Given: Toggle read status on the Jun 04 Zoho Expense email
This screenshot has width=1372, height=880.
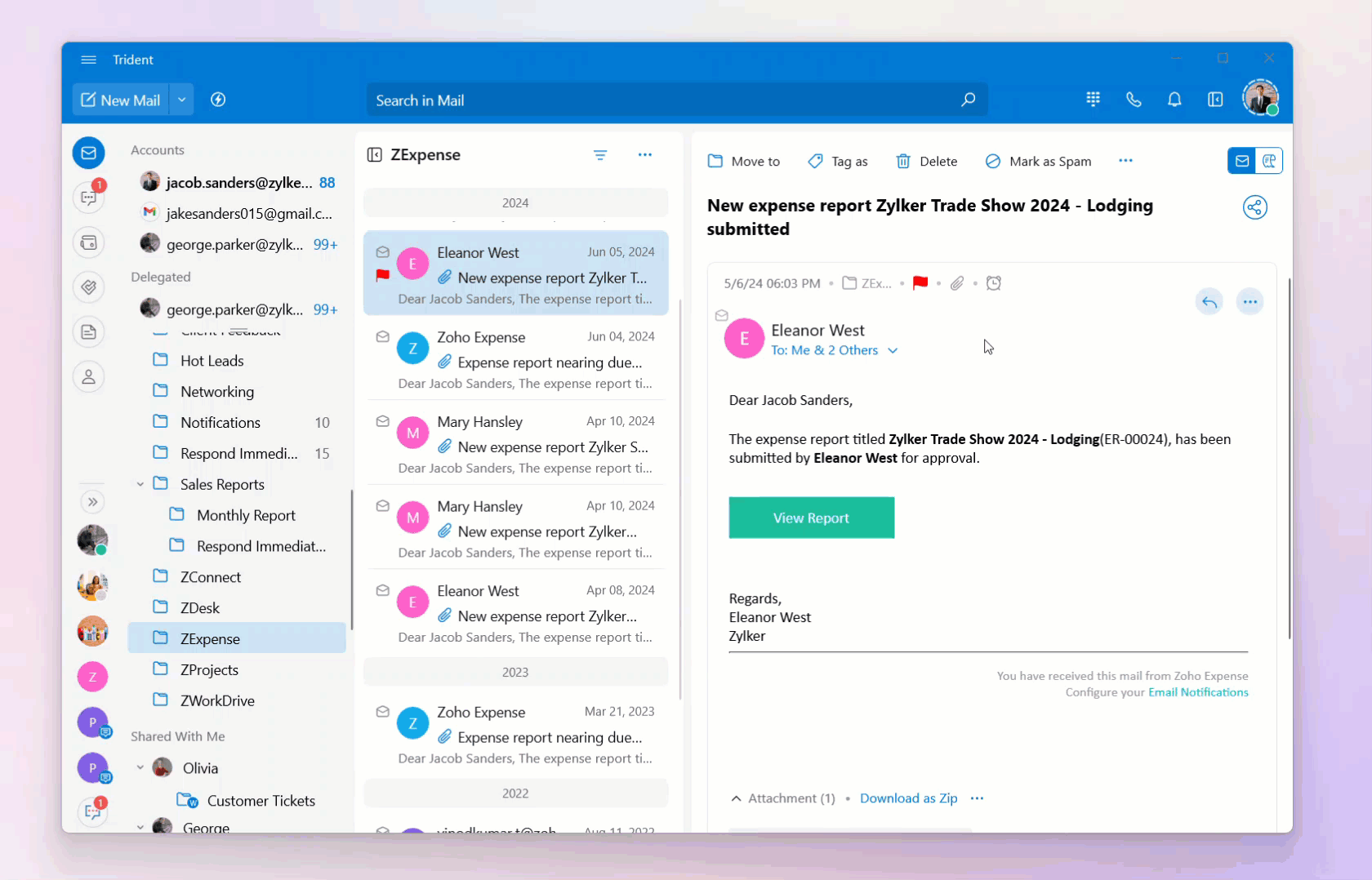Looking at the screenshot, I should tap(382, 336).
